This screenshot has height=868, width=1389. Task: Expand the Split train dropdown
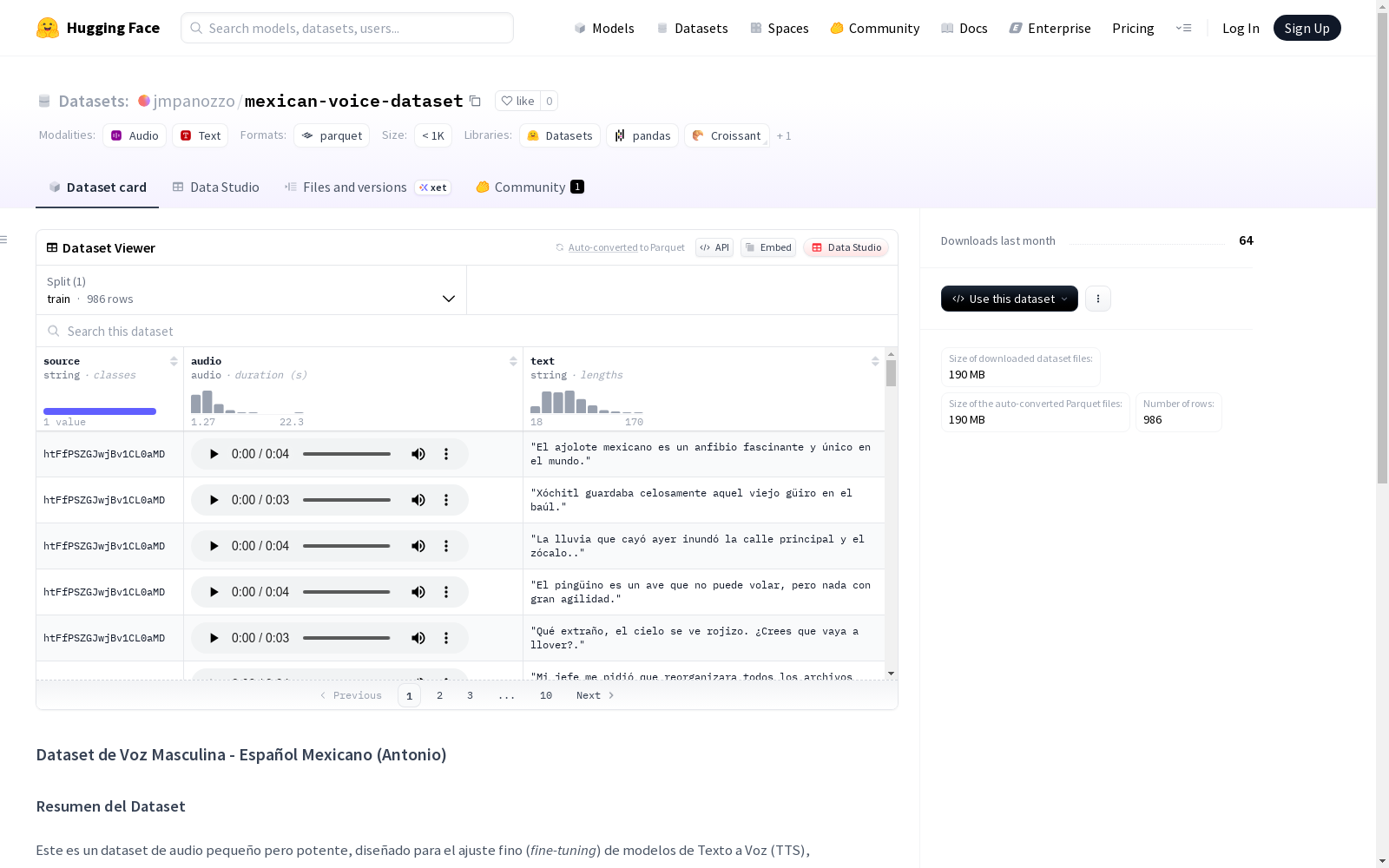point(251,290)
